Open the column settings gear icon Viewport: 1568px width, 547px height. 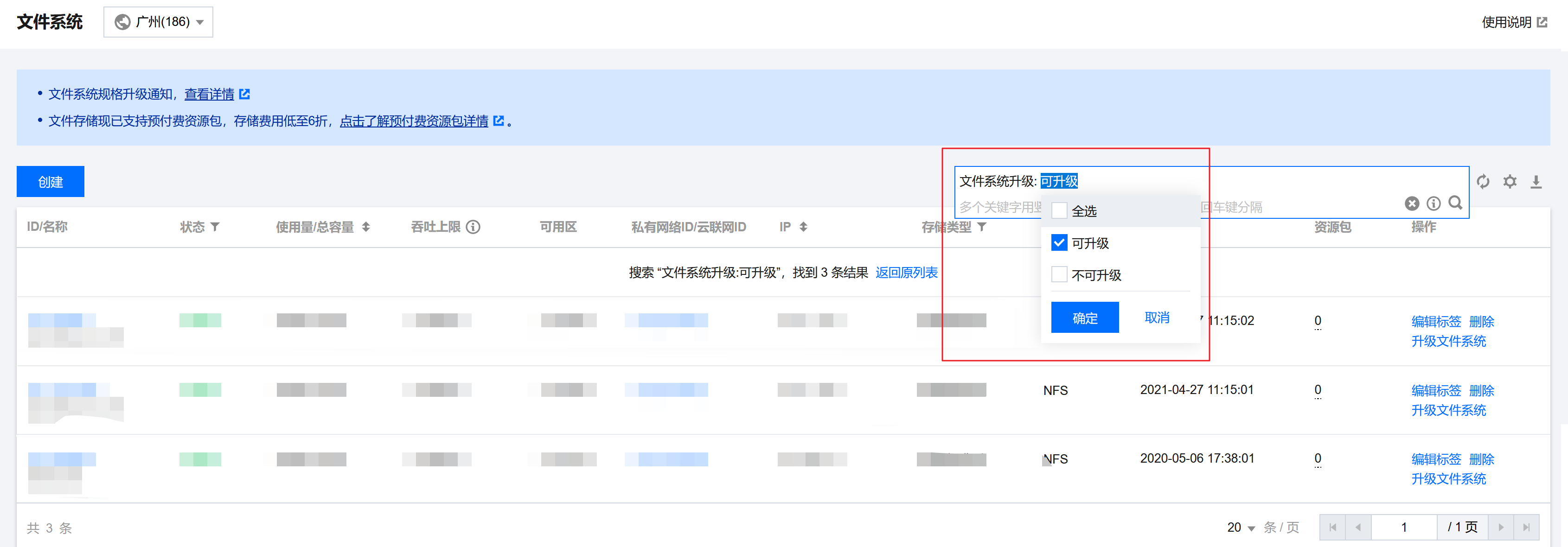(x=1510, y=181)
